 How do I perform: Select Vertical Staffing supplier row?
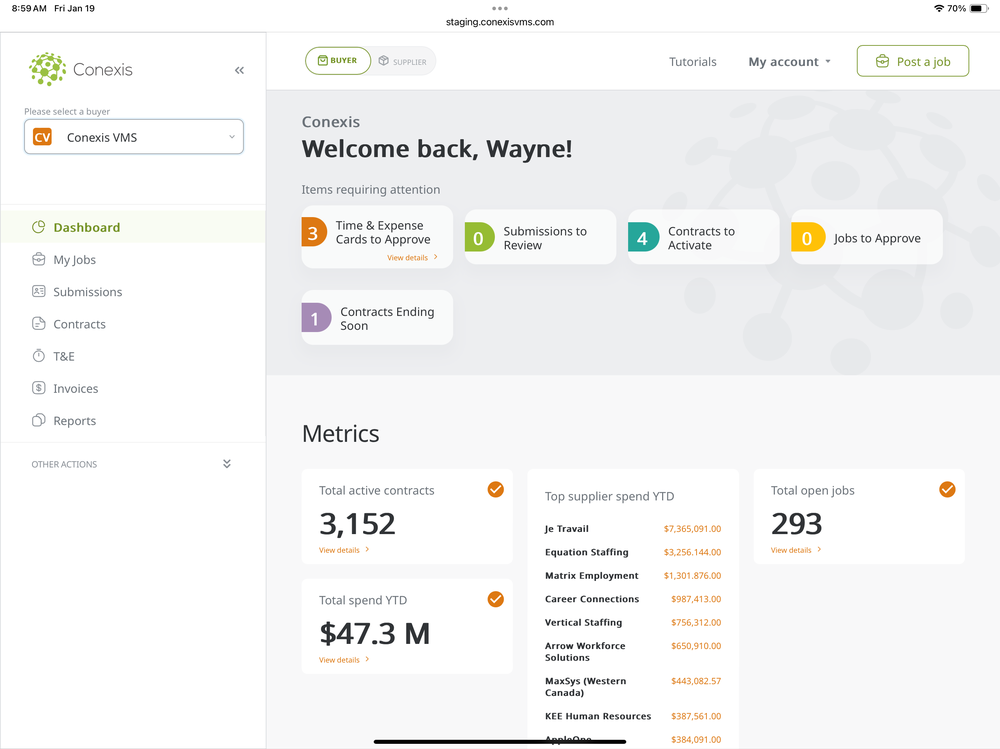633,622
